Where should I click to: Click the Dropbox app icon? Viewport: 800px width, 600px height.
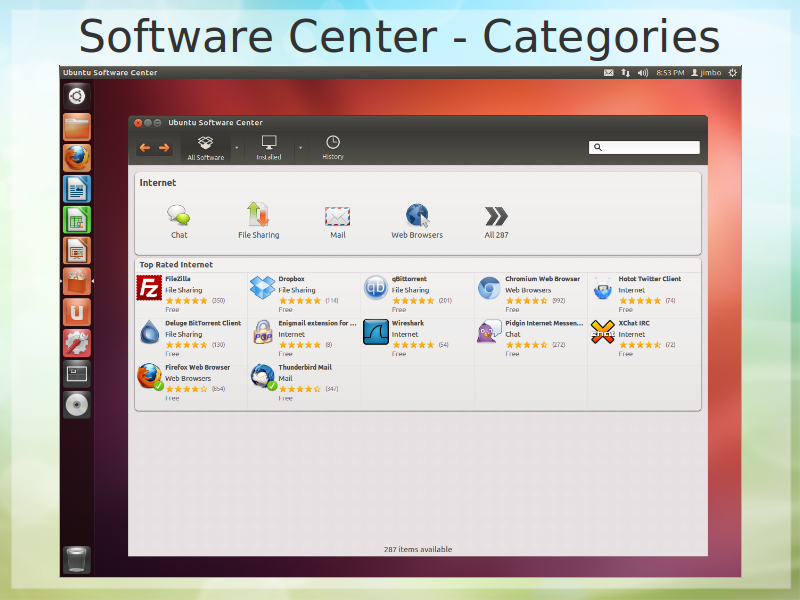[x=263, y=288]
